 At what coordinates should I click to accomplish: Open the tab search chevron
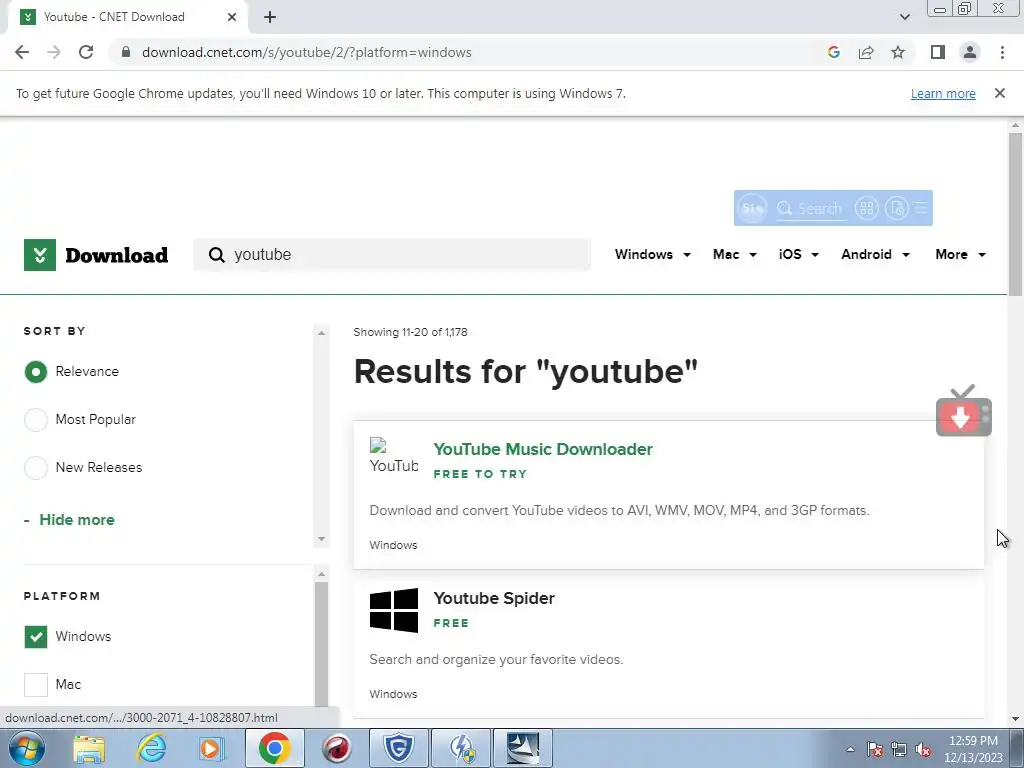904,17
